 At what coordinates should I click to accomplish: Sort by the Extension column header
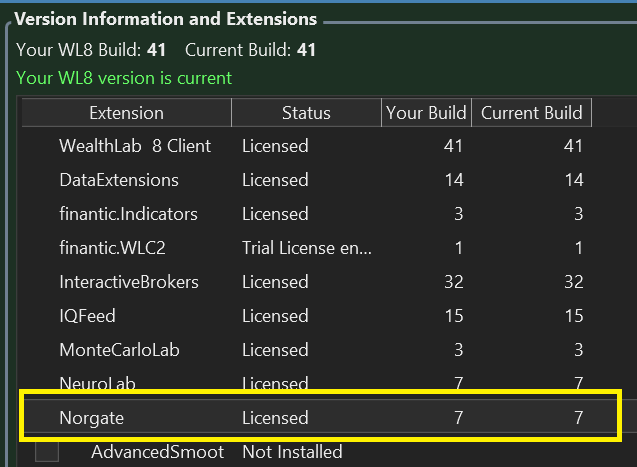click(x=126, y=113)
